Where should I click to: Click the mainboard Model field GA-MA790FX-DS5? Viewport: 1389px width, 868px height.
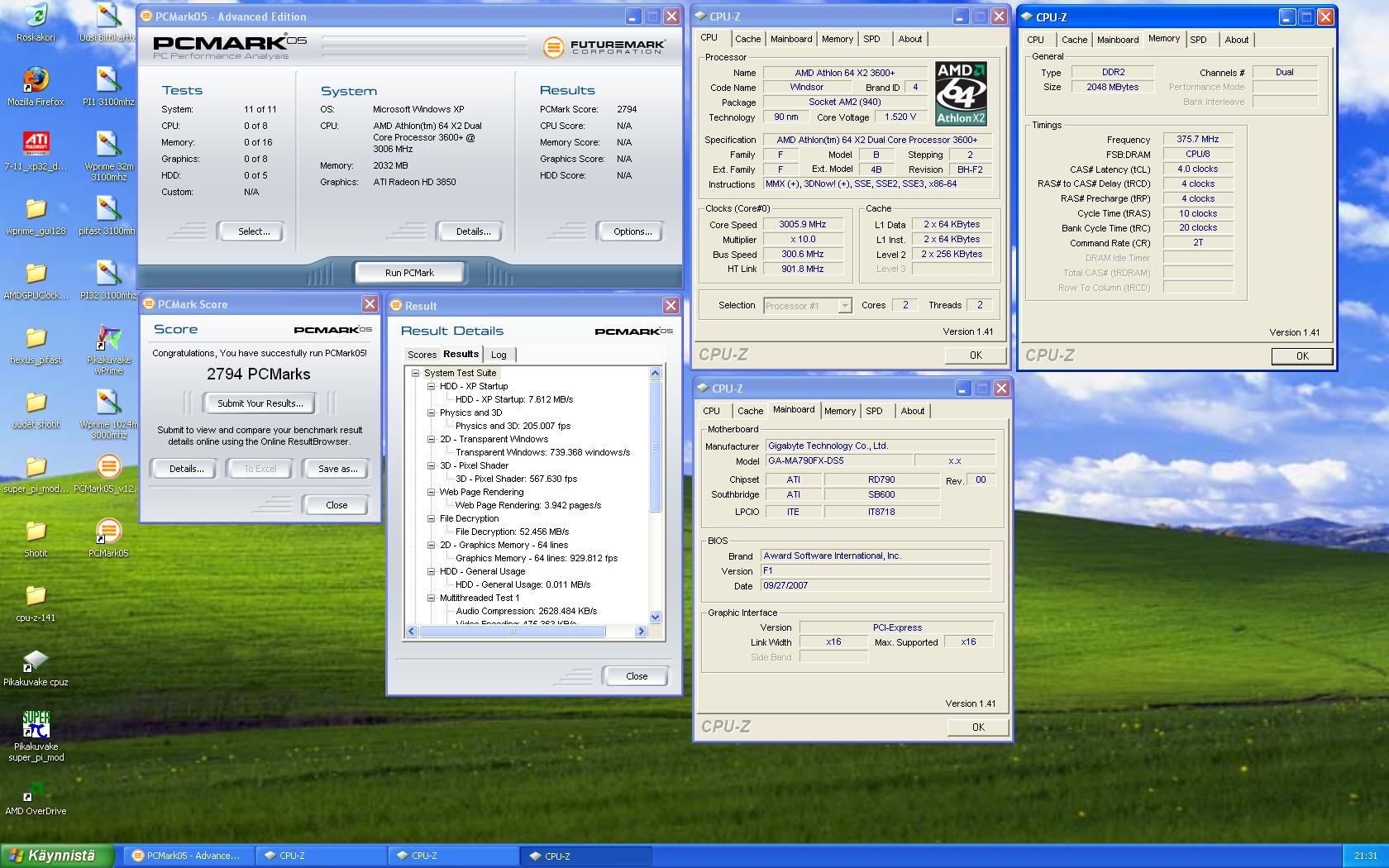coord(838,461)
